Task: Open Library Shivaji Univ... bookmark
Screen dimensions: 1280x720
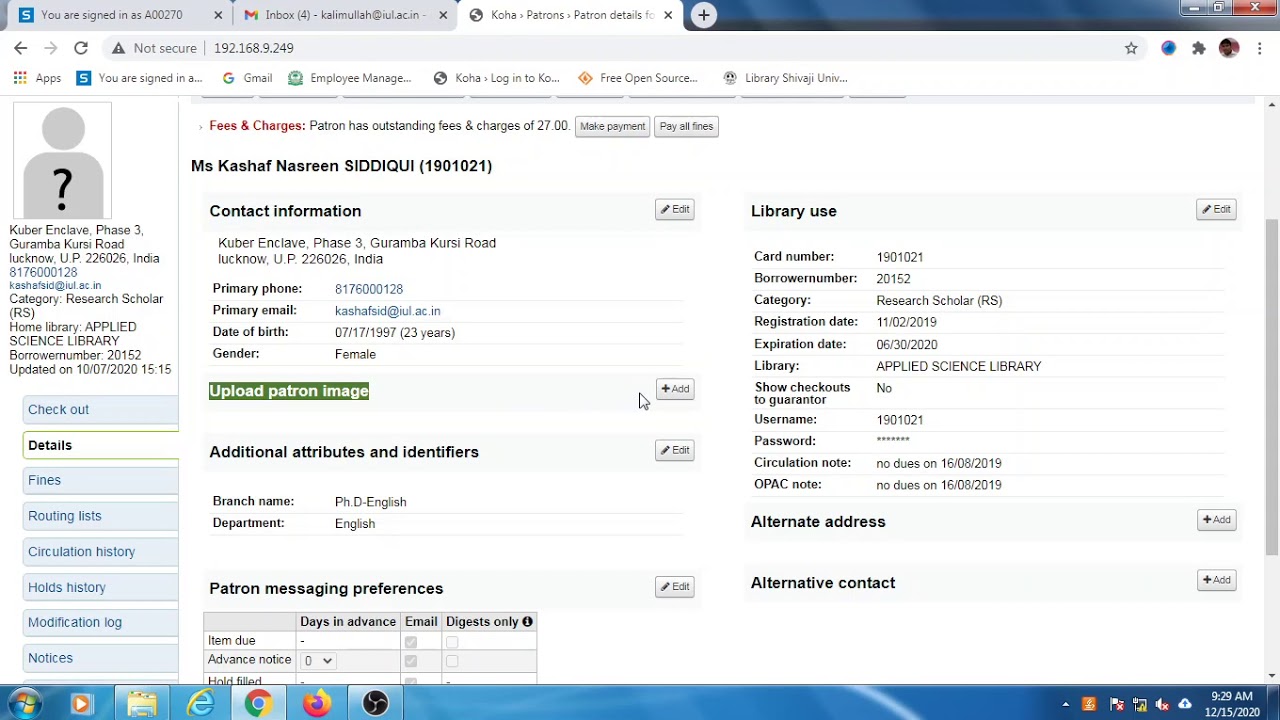Action: [x=785, y=78]
